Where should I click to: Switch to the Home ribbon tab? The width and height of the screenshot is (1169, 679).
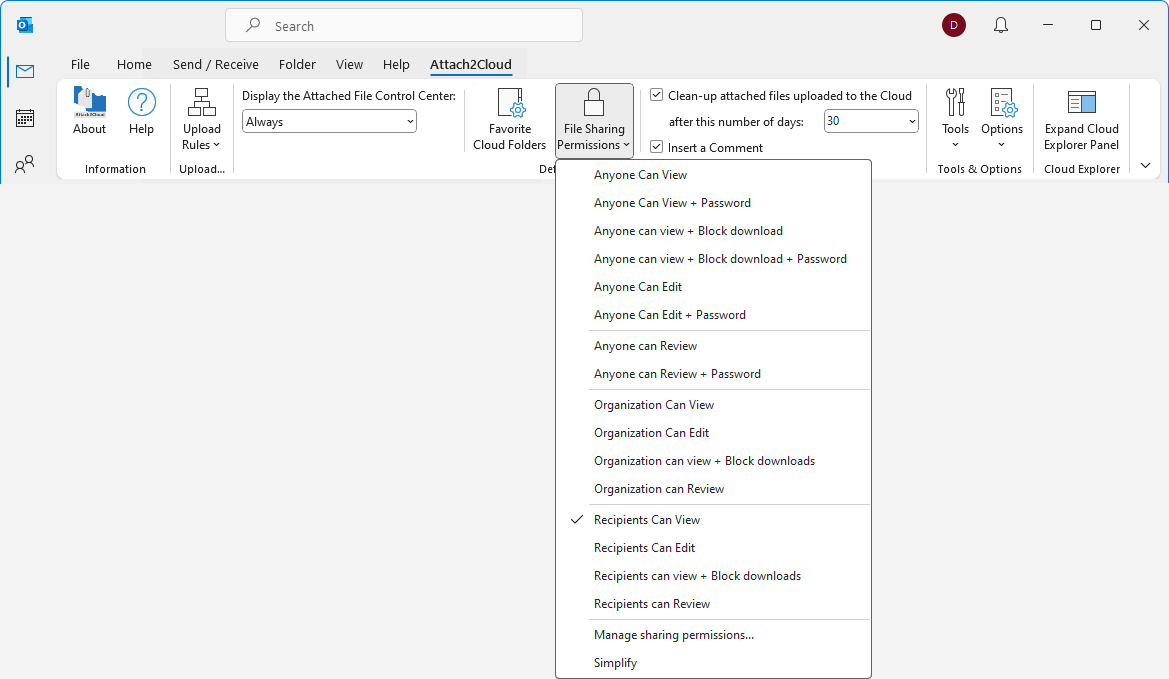tap(134, 63)
